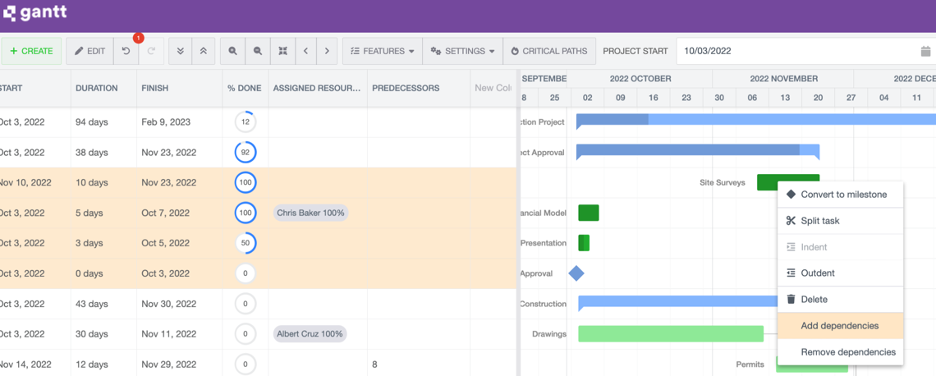Screen dimensions: 936x376
Task: Open the Settings dropdown
Action: [x=463, y=51]
